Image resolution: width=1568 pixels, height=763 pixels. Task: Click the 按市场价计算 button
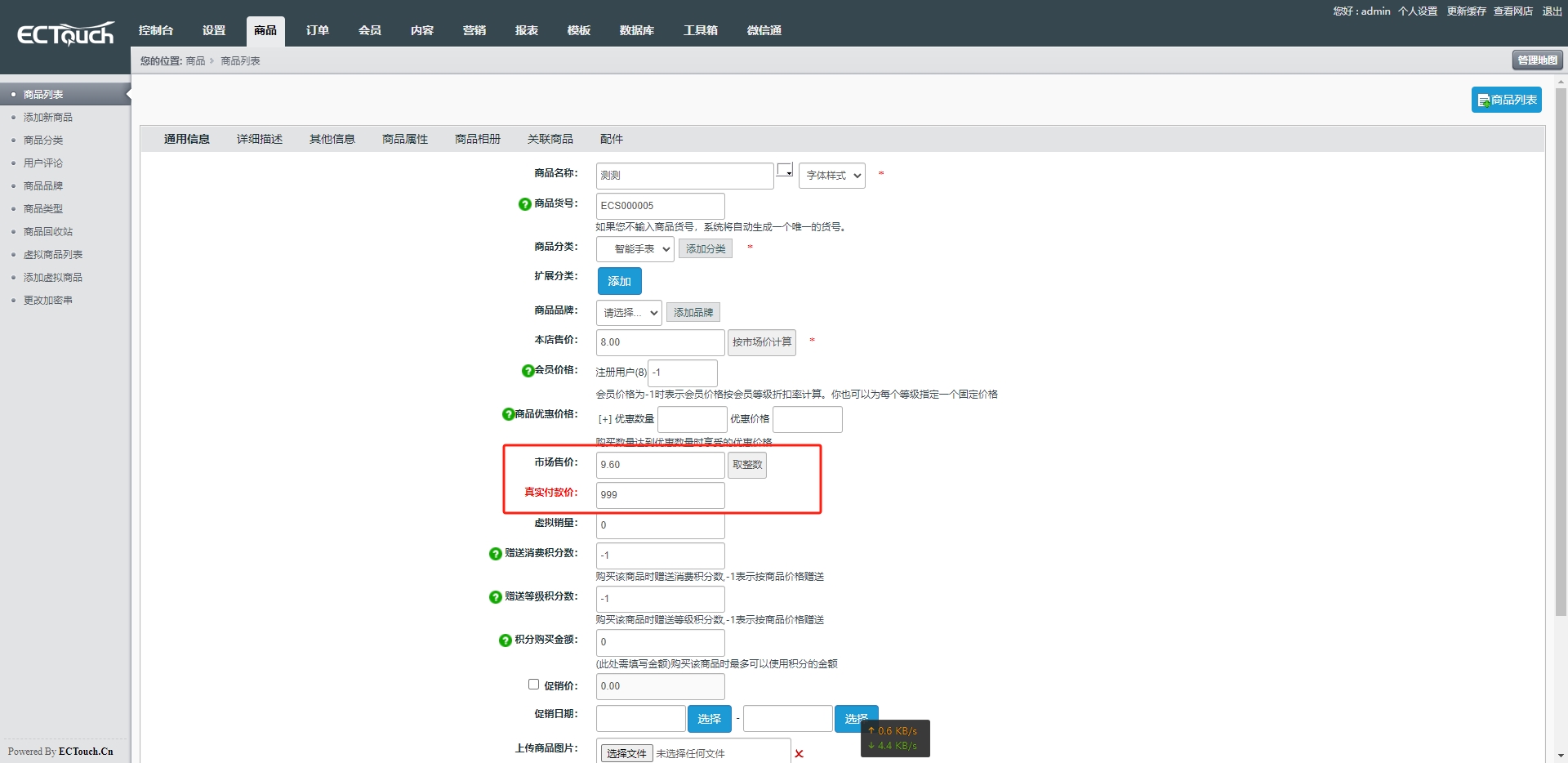(761, 342)
